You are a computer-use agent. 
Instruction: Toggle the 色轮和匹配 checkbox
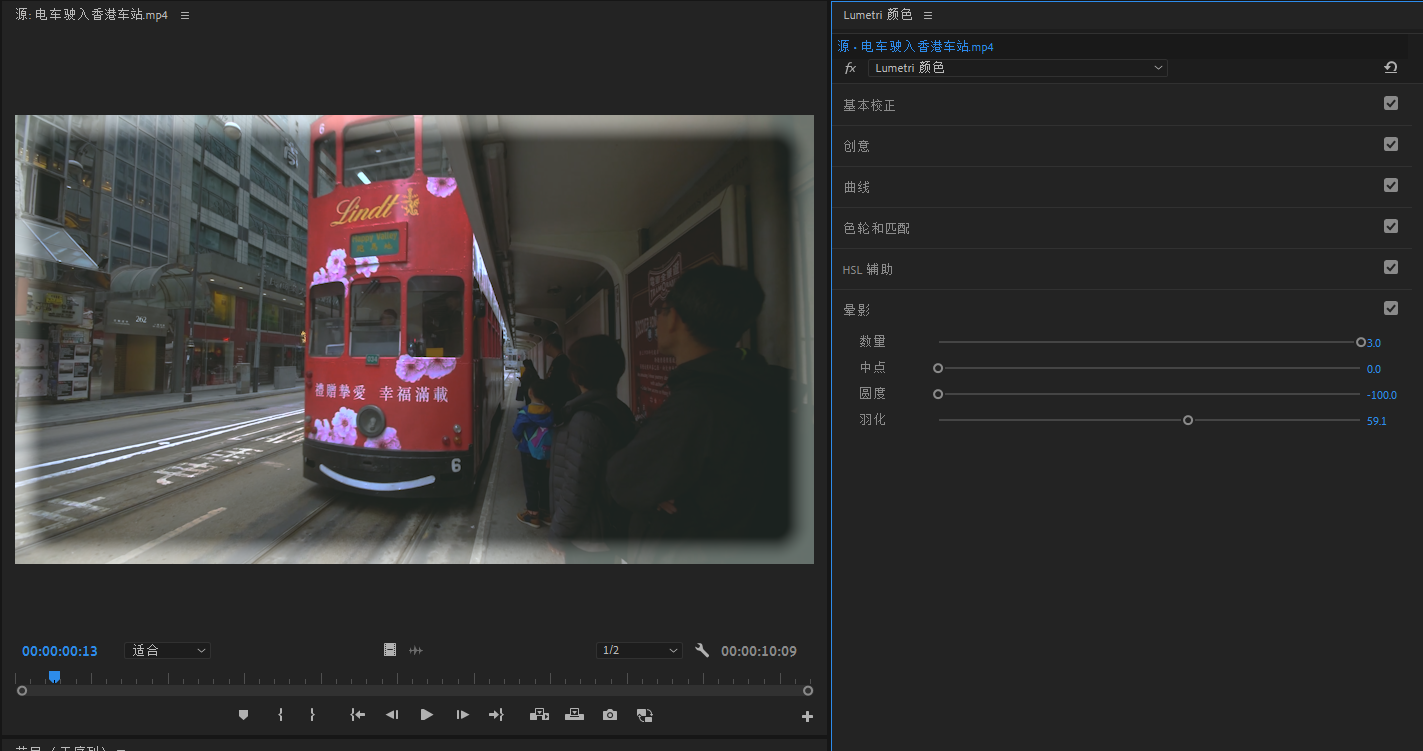pyautogui.click(x=1391, y=226)
